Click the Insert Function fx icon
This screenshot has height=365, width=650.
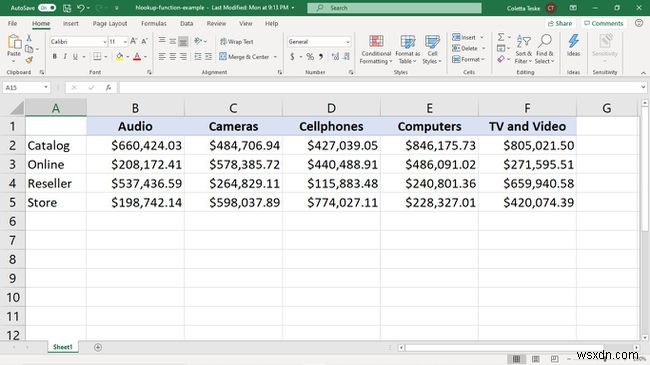coord(108,87)
